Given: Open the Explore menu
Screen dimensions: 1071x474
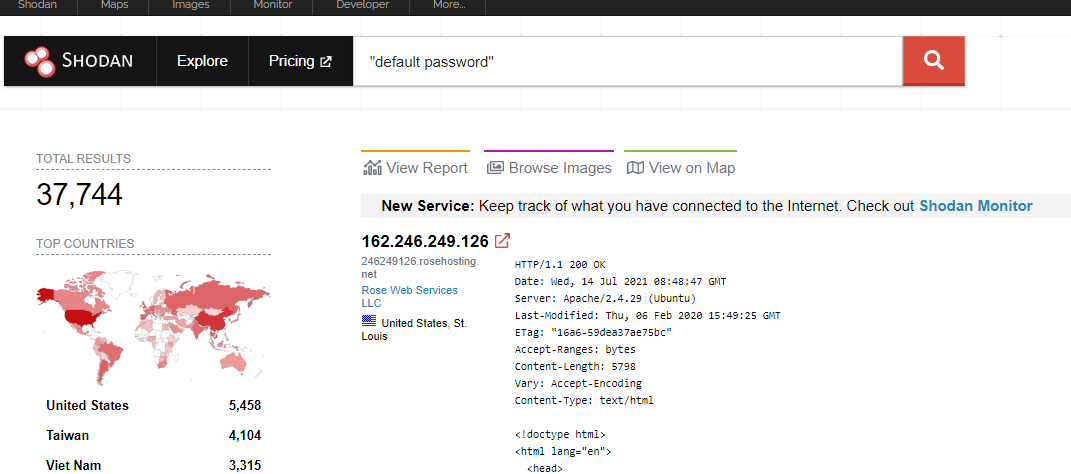Looking at the screenshot, I should click(x=202, y=61).
